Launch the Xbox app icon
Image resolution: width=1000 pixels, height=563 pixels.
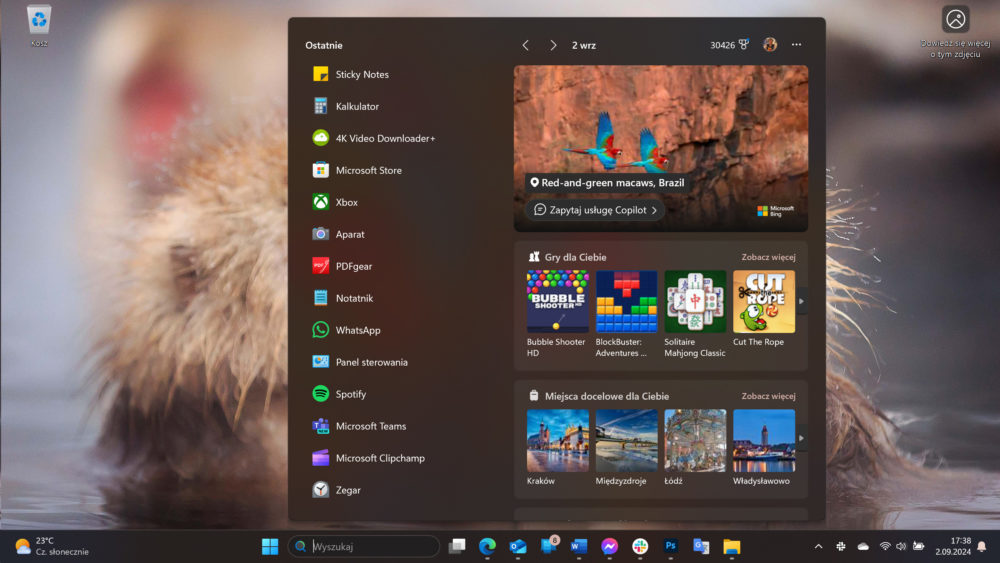(x=320, y=202)
